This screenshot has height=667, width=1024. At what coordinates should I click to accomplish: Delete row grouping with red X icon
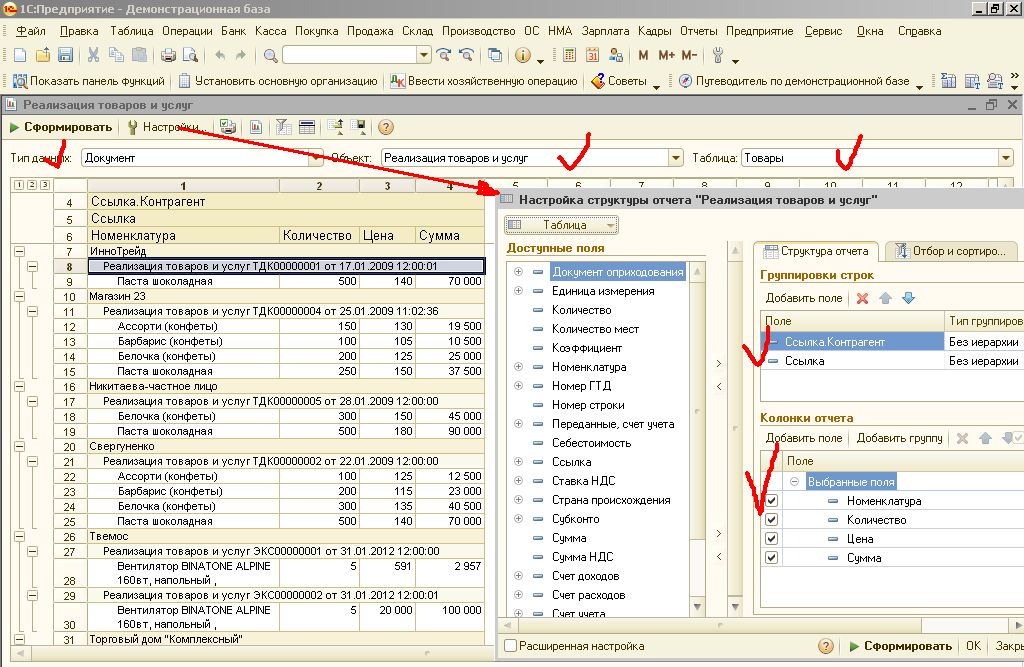(x=862, y=298)
